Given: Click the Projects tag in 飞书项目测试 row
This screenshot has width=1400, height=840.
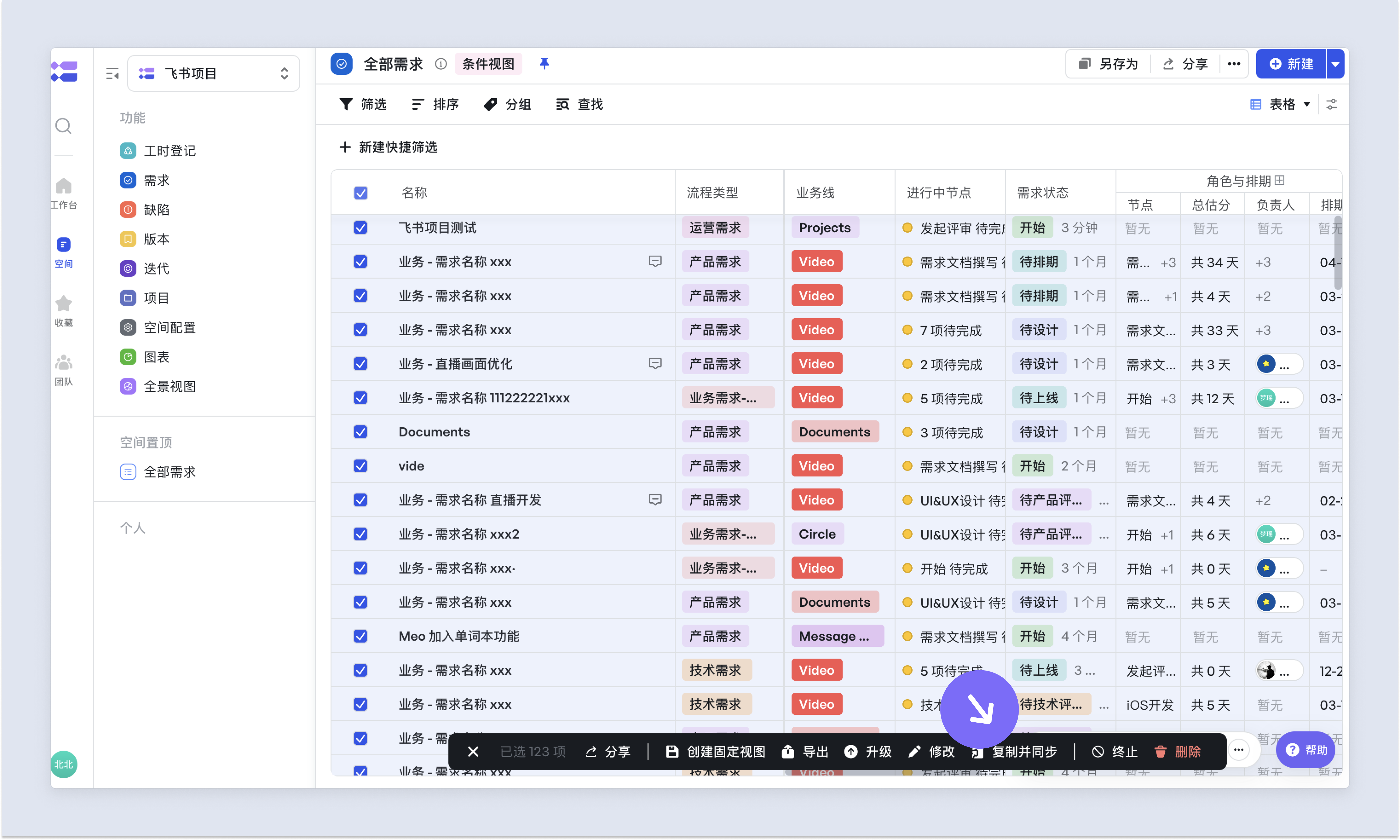Looking at the screenshot, I should (x=825, y=227).
